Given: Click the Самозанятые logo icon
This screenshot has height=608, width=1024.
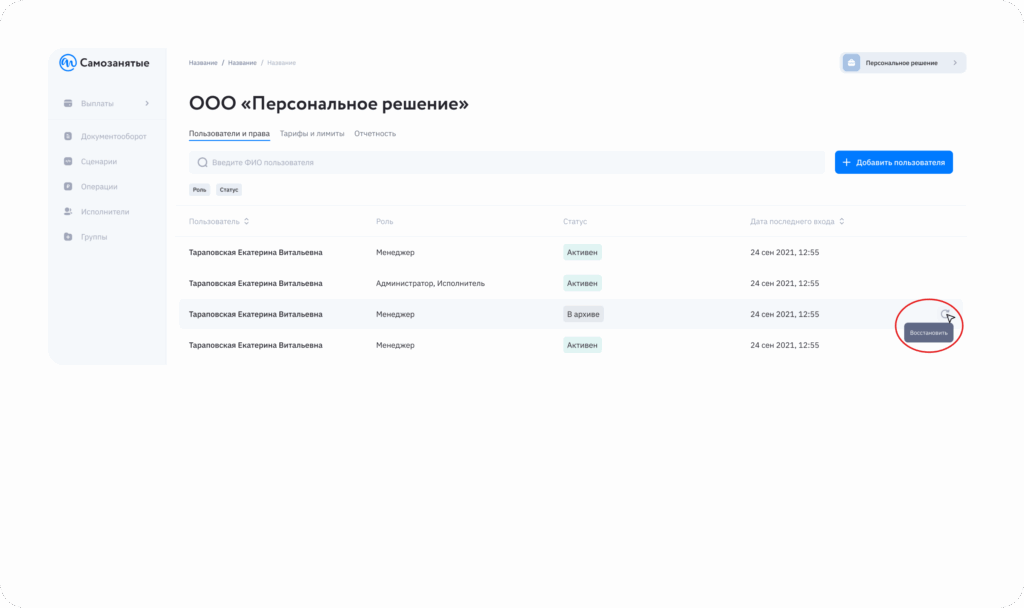Looking at the screenshot, I should point(68,63).
